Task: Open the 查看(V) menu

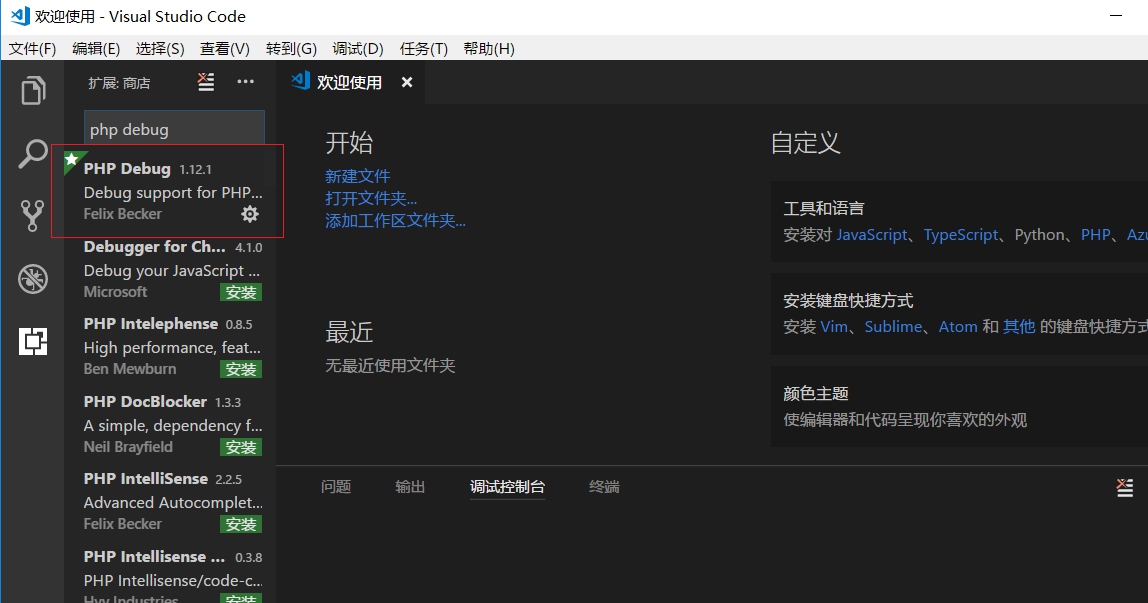Action: (225, 48)
